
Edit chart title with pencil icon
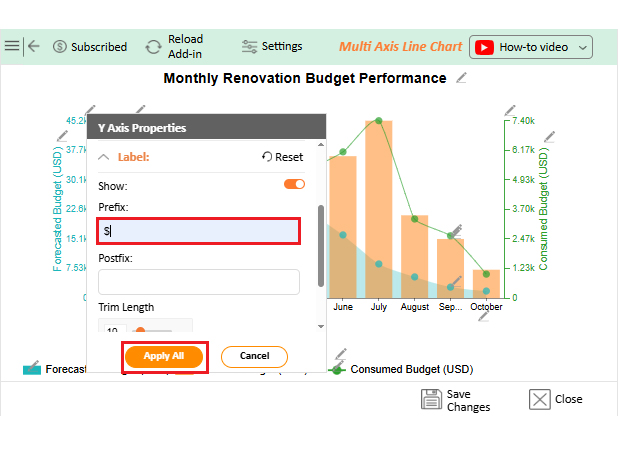coord(461,78)
